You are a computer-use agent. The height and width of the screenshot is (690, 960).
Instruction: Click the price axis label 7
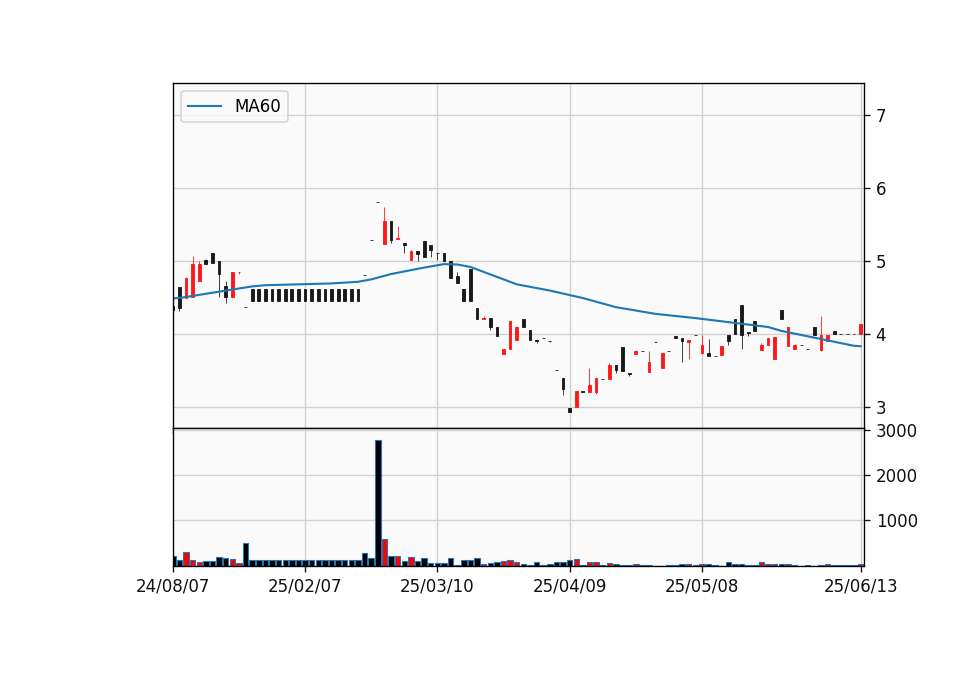point(881,116)
